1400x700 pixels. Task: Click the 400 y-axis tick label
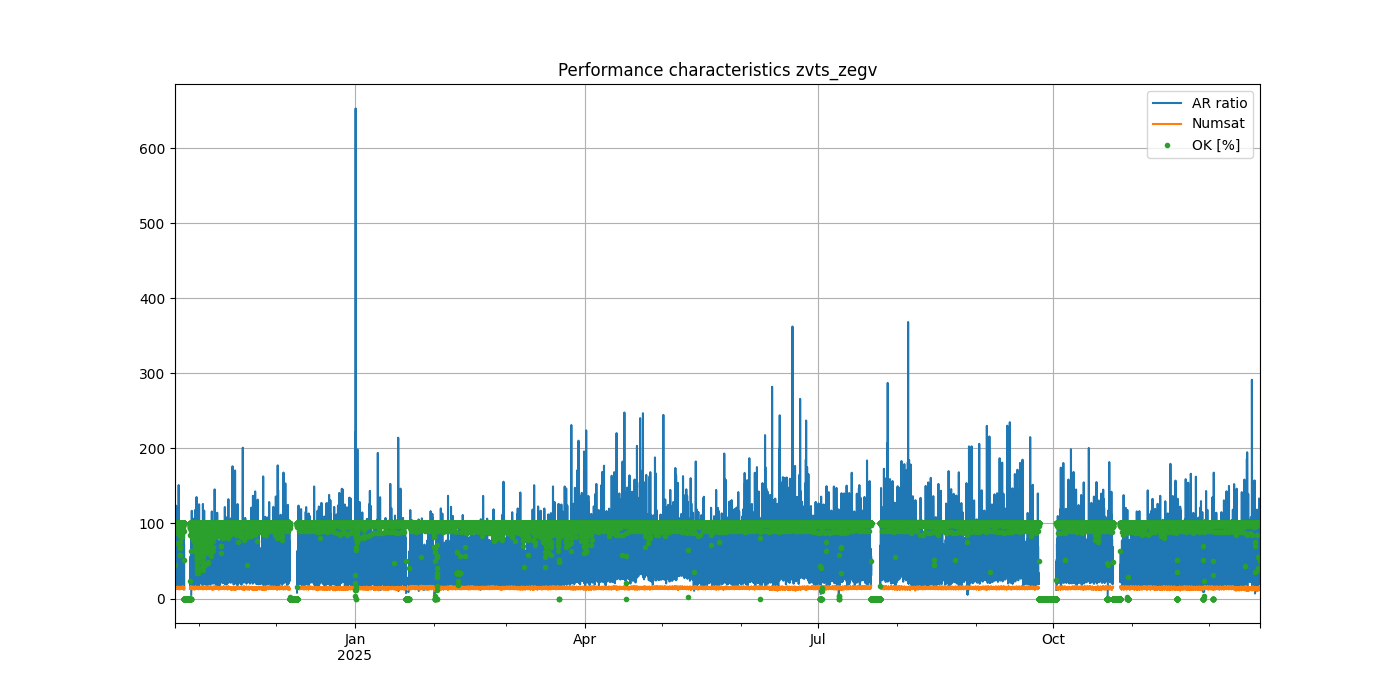tap(153, 299)
